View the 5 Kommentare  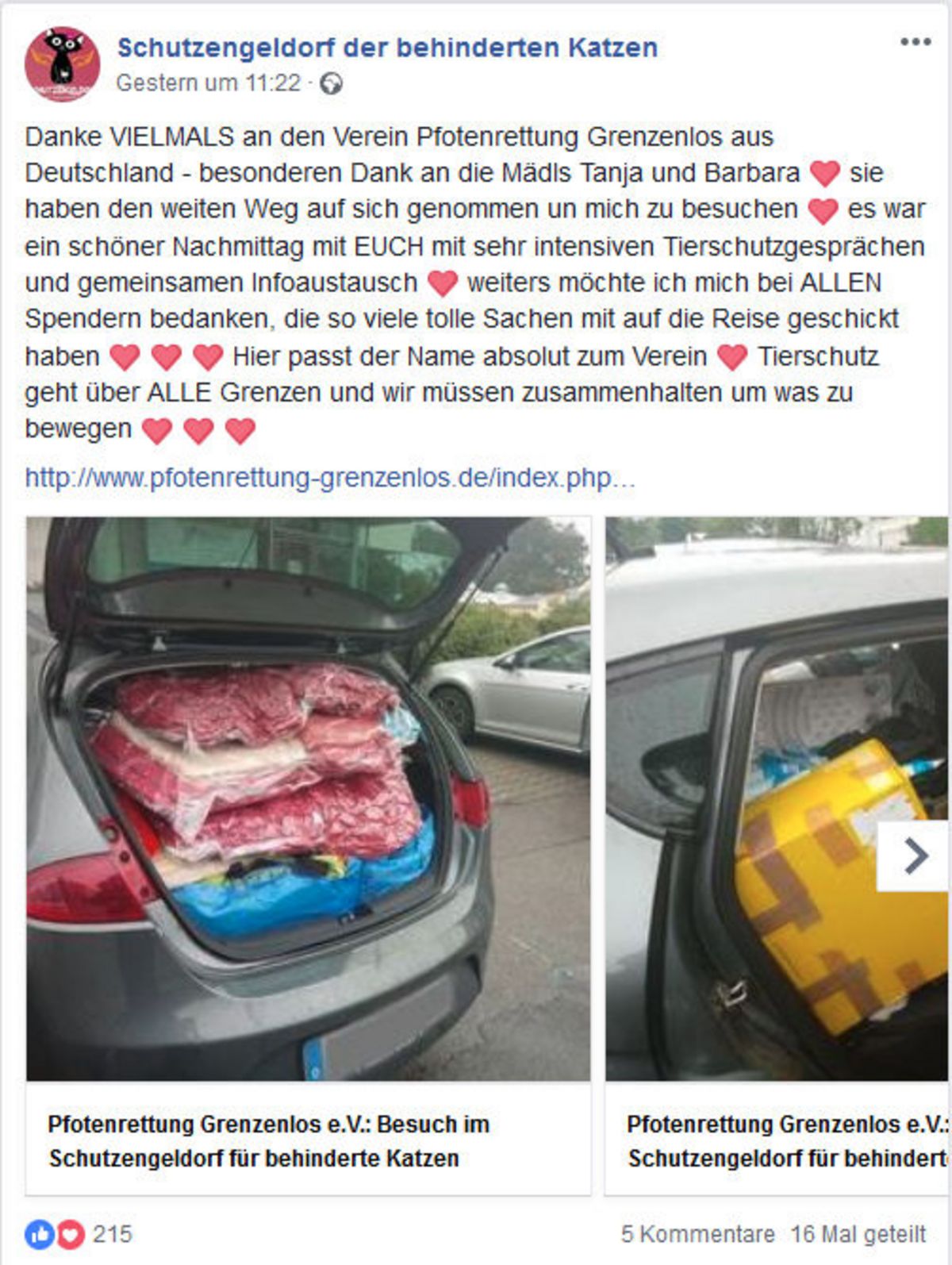[x=697, y=1234]
